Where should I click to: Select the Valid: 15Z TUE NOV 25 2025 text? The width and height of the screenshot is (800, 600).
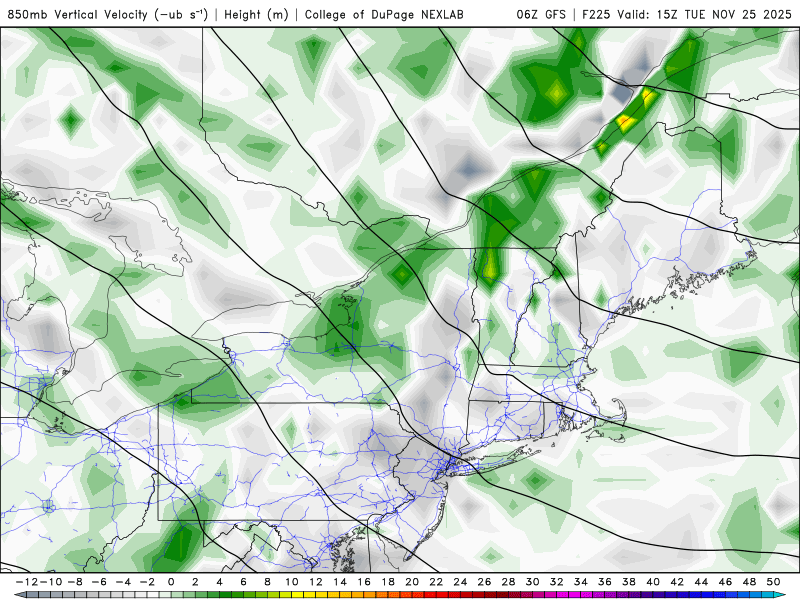[704, 14]
